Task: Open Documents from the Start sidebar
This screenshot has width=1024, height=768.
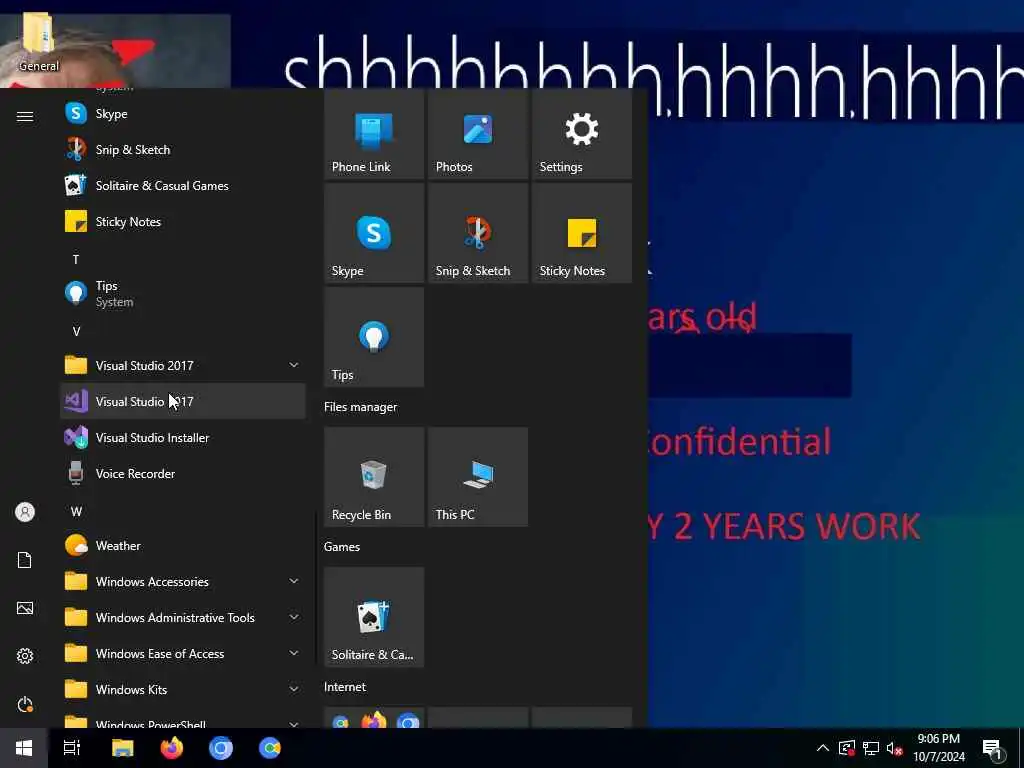Action: (25, 560)
